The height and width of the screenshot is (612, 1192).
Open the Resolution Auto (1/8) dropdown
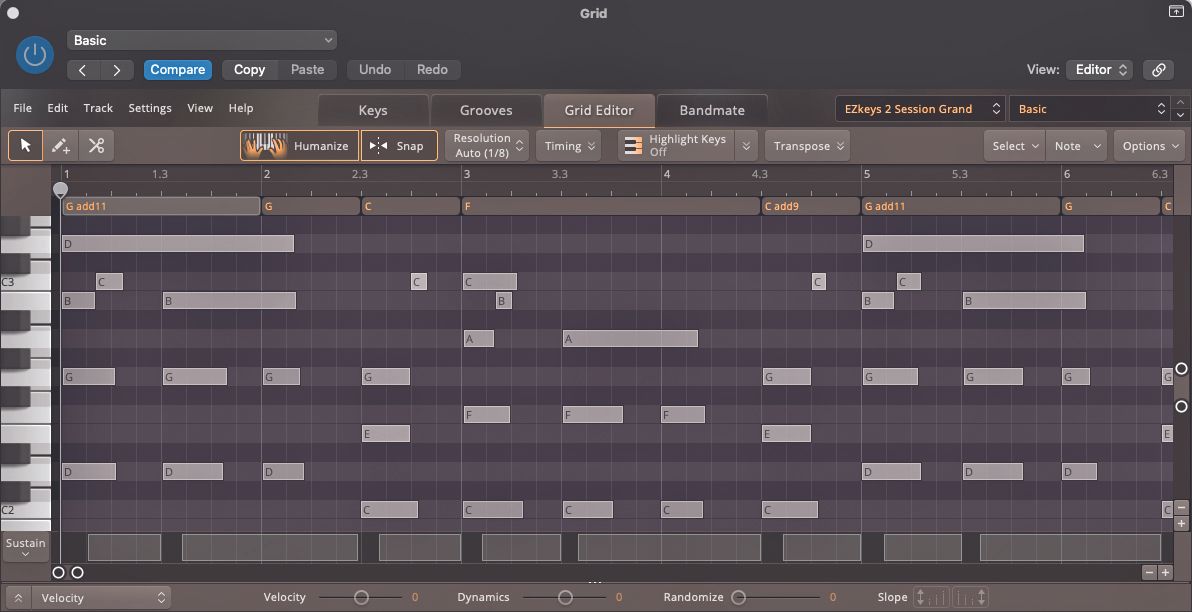[486, 144]
